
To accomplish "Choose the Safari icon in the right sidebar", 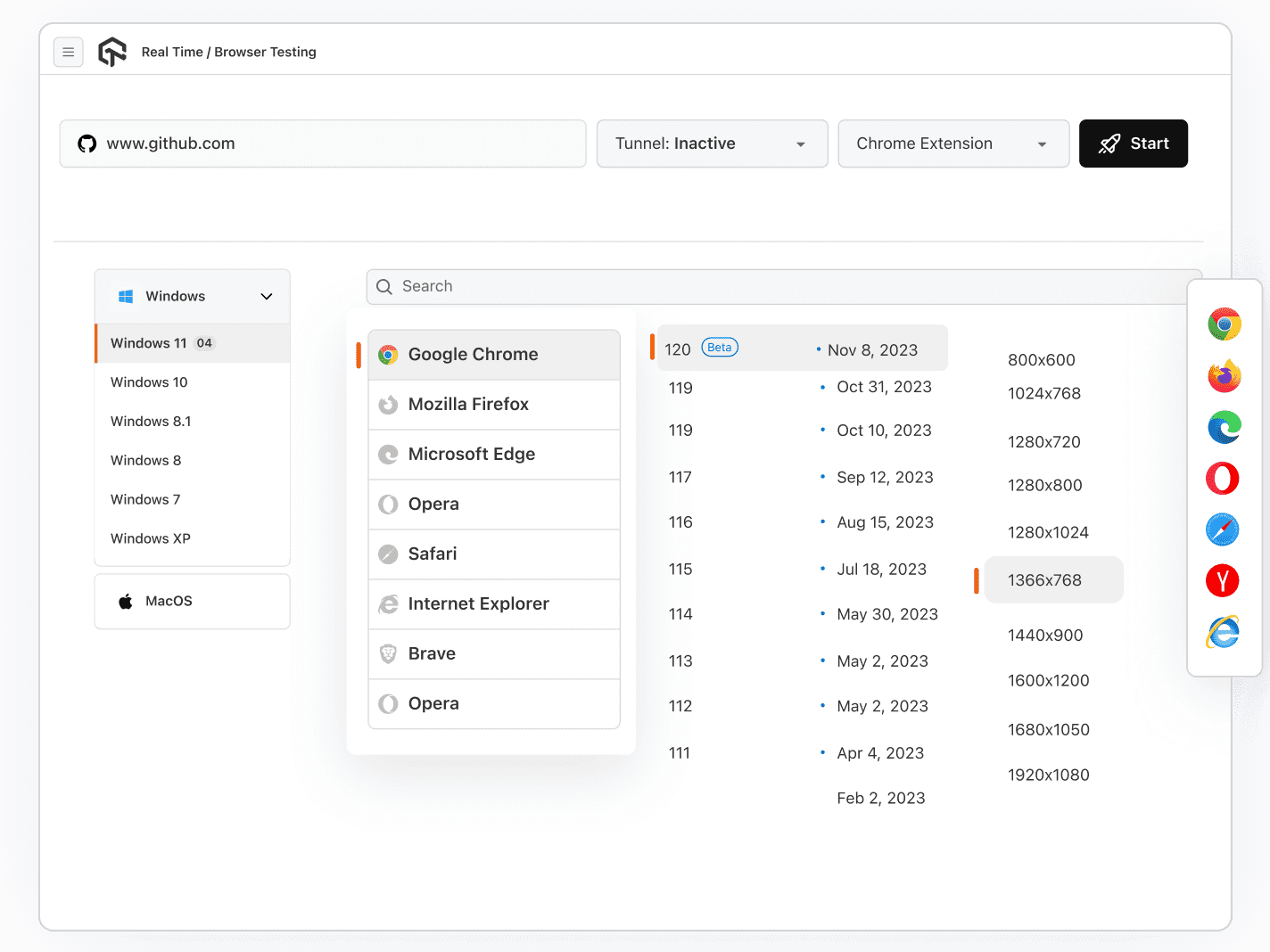I will click(1222, 529).
